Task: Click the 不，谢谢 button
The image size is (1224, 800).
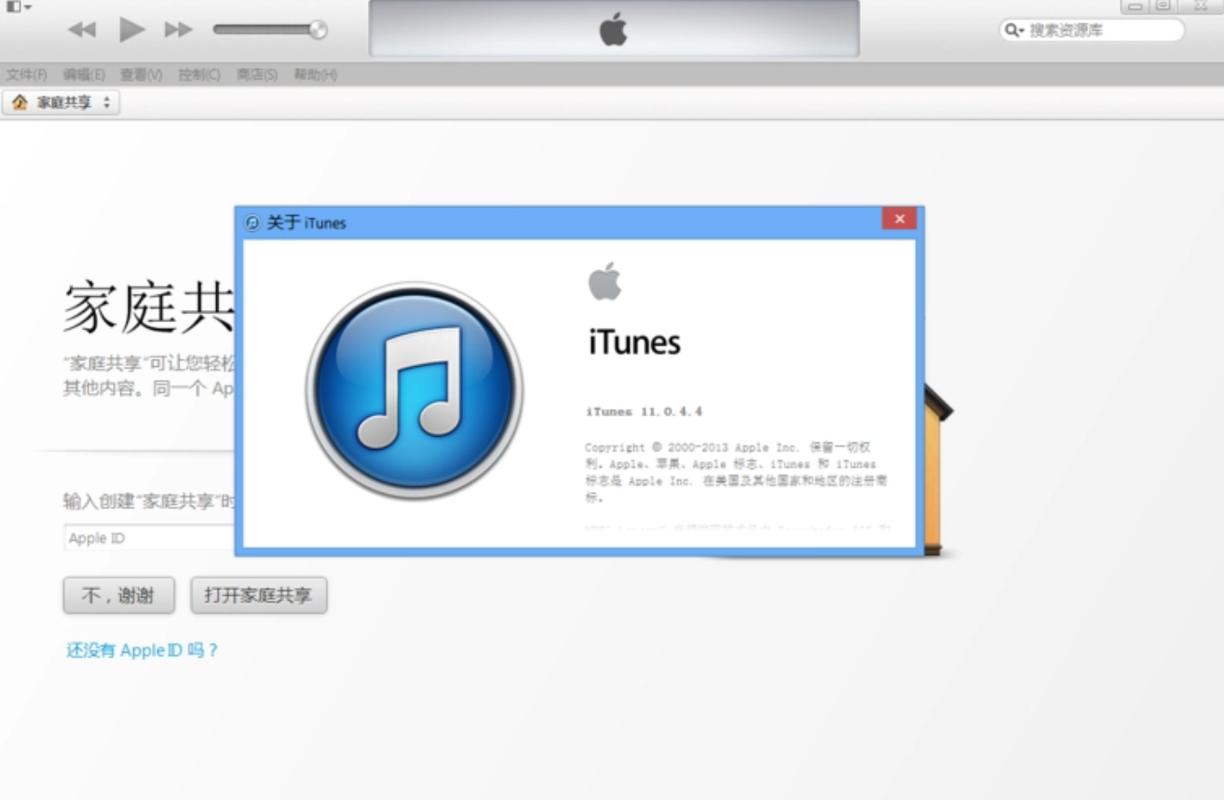Action: click(x=119, y=595)
